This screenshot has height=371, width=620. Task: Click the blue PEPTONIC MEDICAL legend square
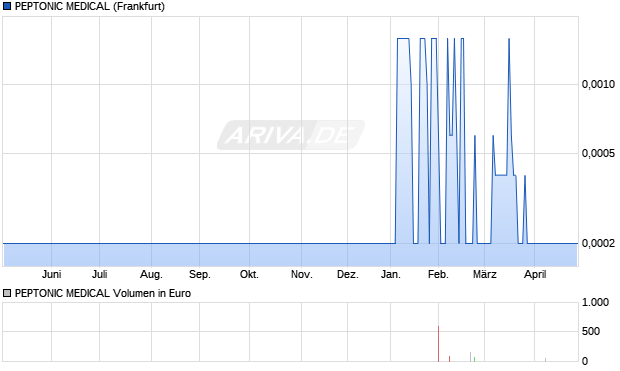[7, 6]
